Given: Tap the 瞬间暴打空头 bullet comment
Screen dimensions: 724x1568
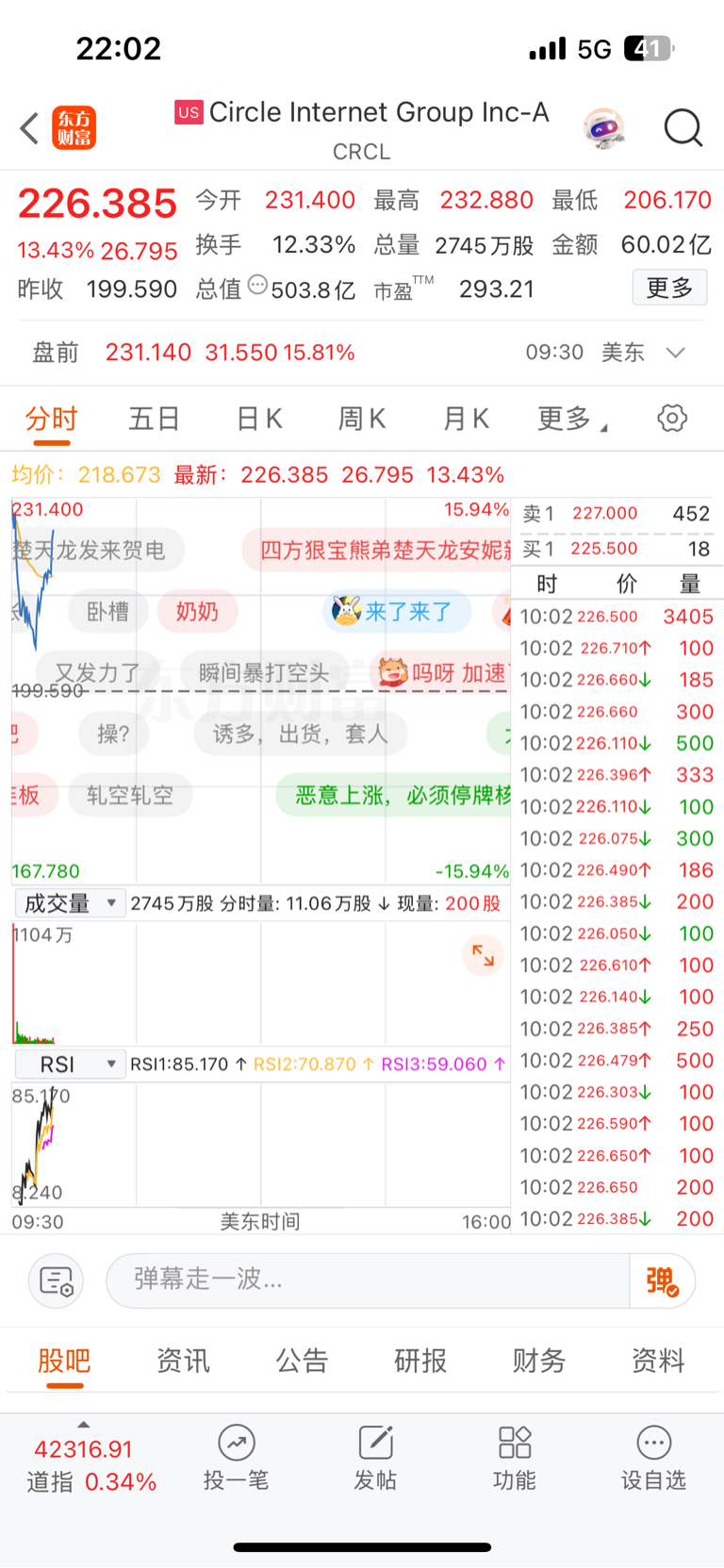Looking at the screenshot, I should (264, 672).
